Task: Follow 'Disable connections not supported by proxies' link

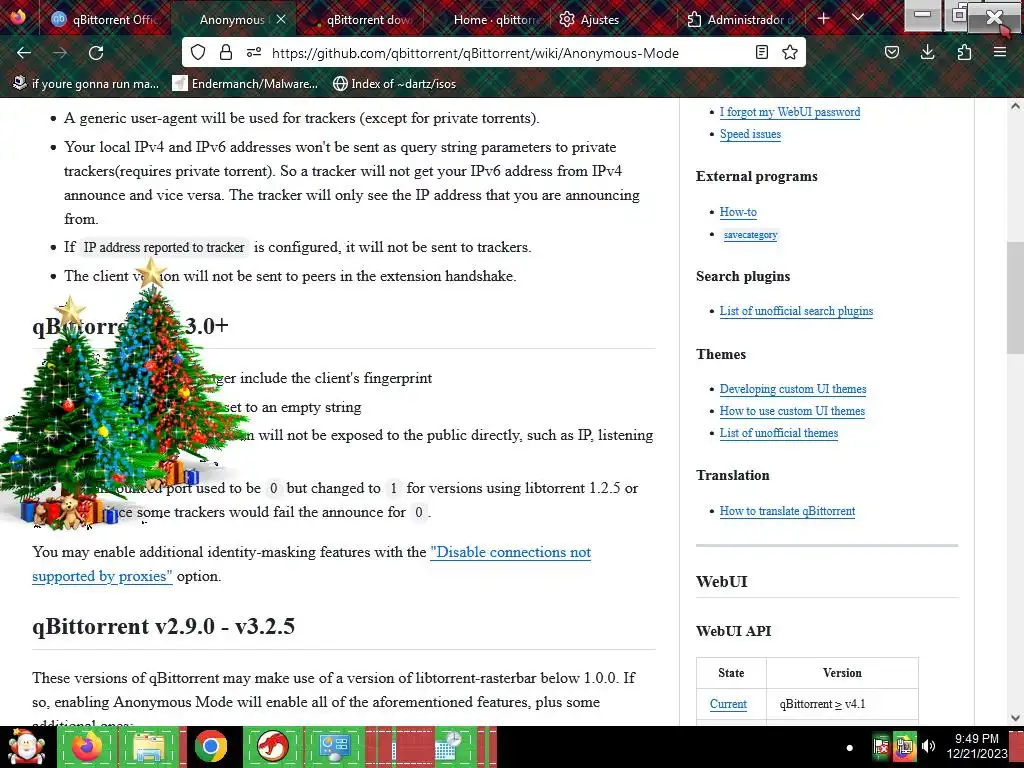Action: point(510,552)
